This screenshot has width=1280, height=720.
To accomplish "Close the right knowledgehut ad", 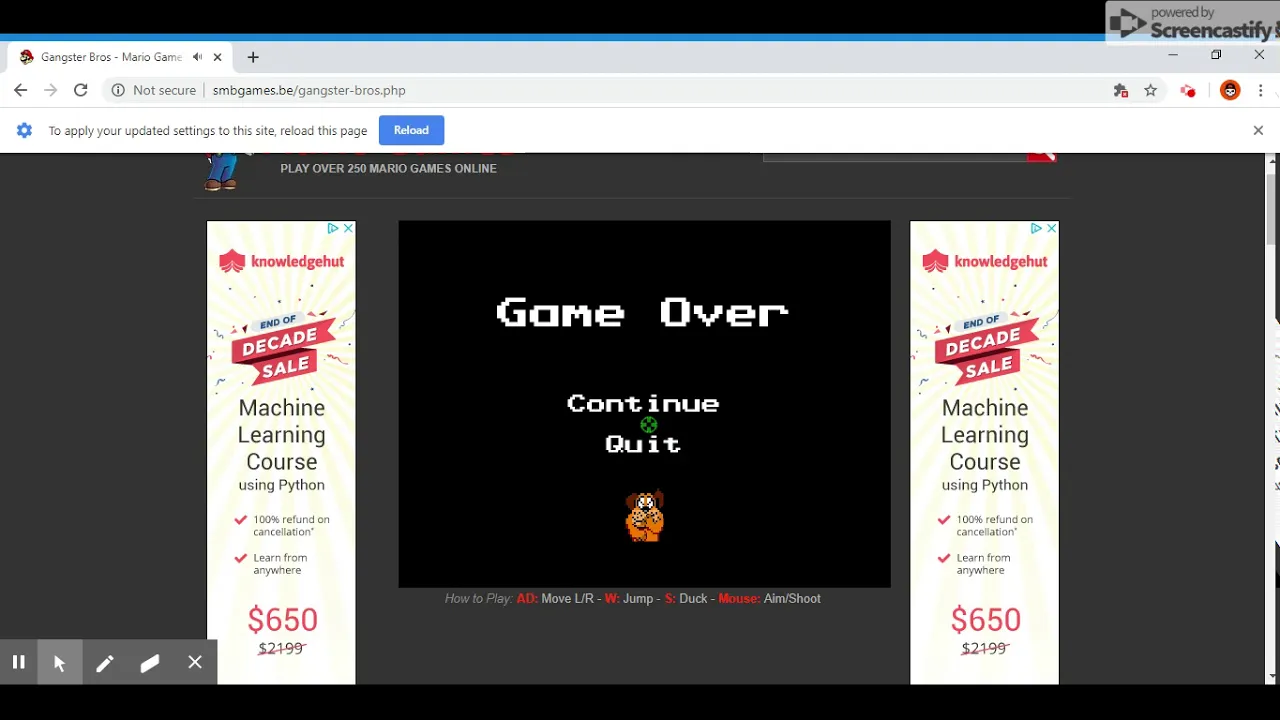I will pyautogui.click(x=1051, y=228).
